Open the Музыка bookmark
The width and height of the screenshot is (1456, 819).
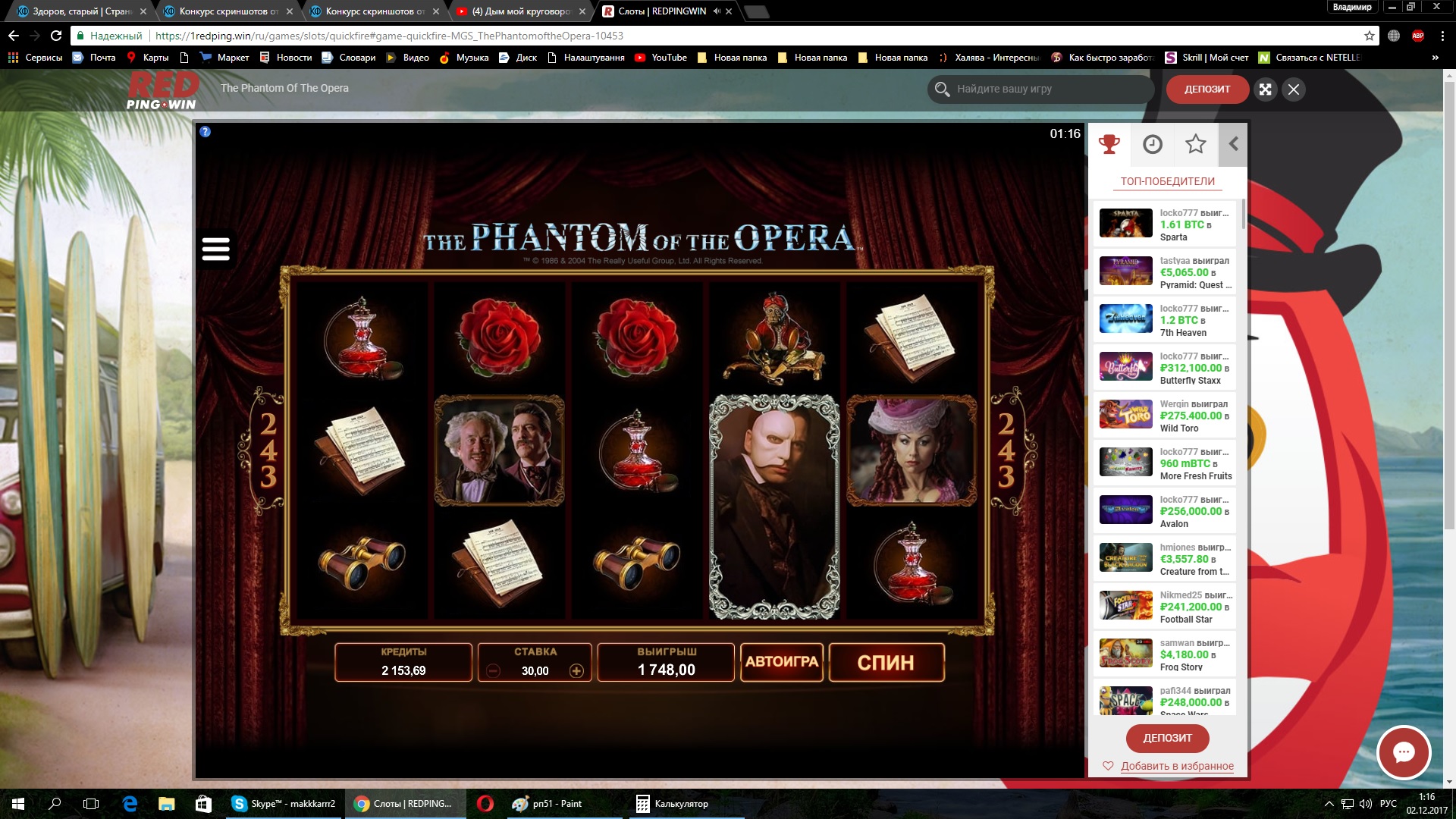pos(464,58)
